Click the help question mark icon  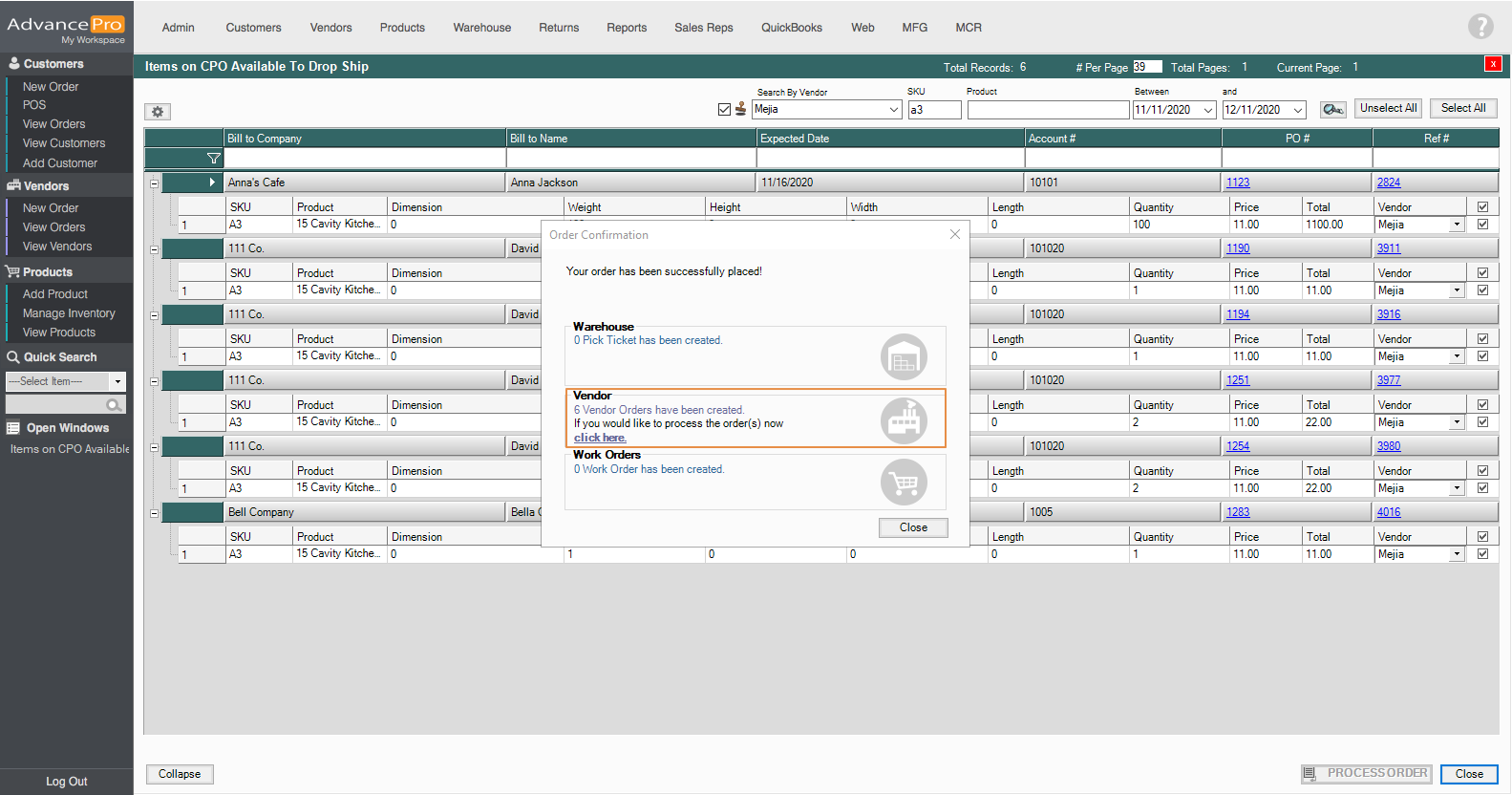tap(1480, 27)
